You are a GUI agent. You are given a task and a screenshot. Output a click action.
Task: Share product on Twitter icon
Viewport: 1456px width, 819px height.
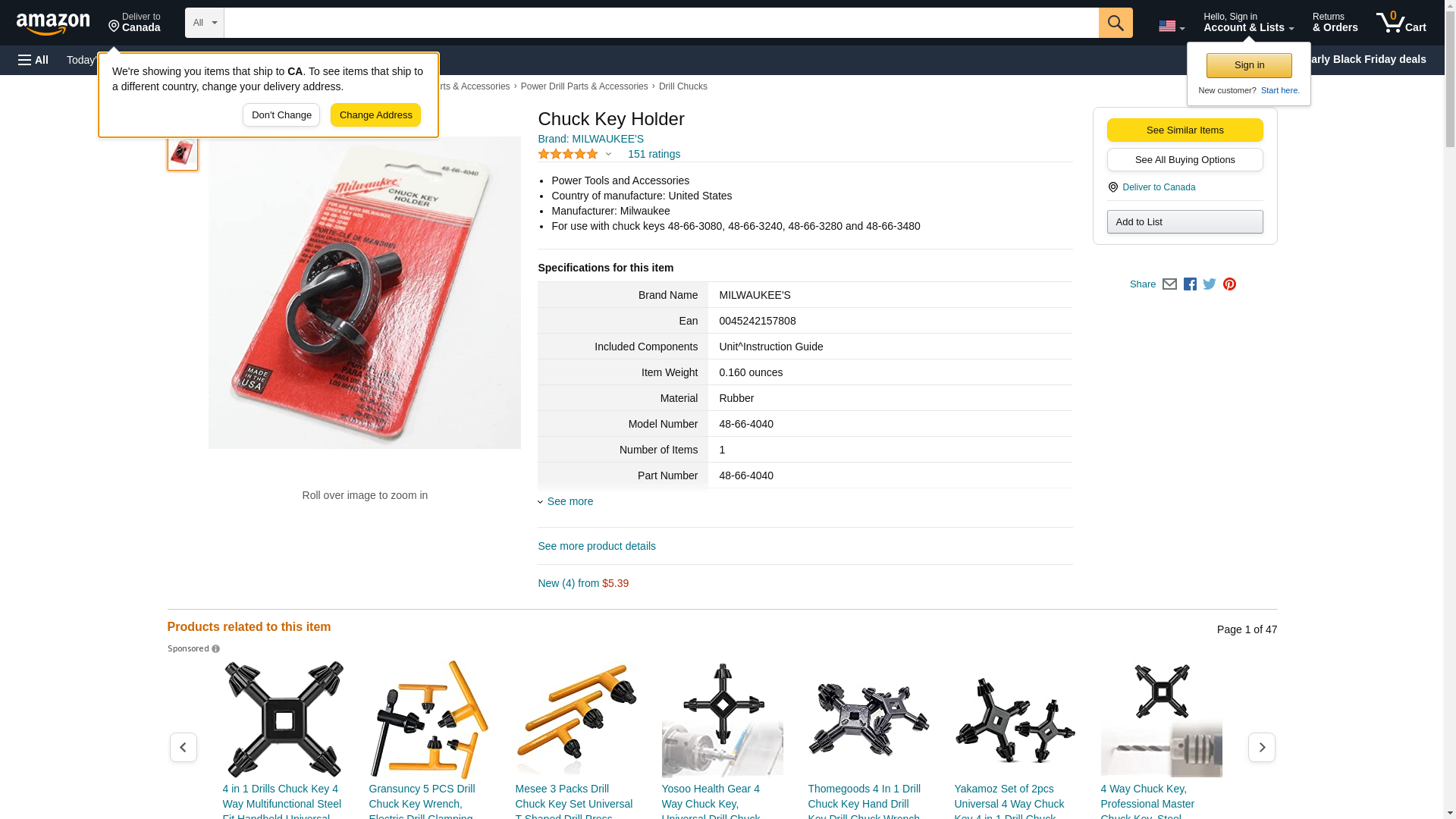coord(1210,284)
